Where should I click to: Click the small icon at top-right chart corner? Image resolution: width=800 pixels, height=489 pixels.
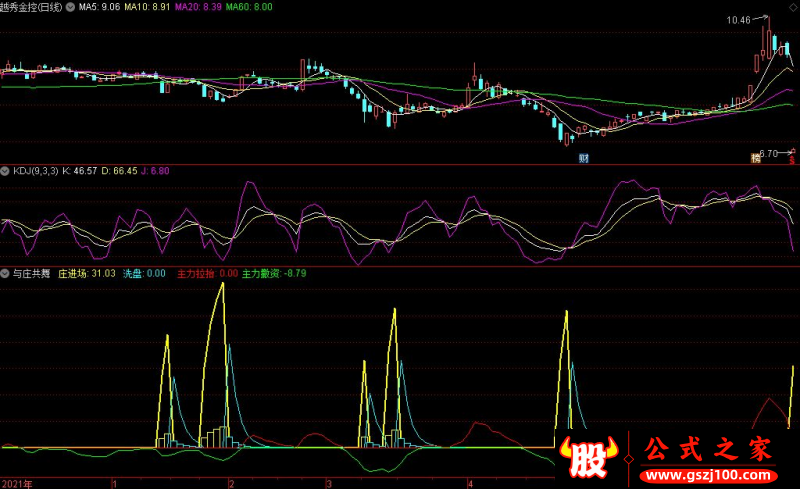tap(791, 8)
